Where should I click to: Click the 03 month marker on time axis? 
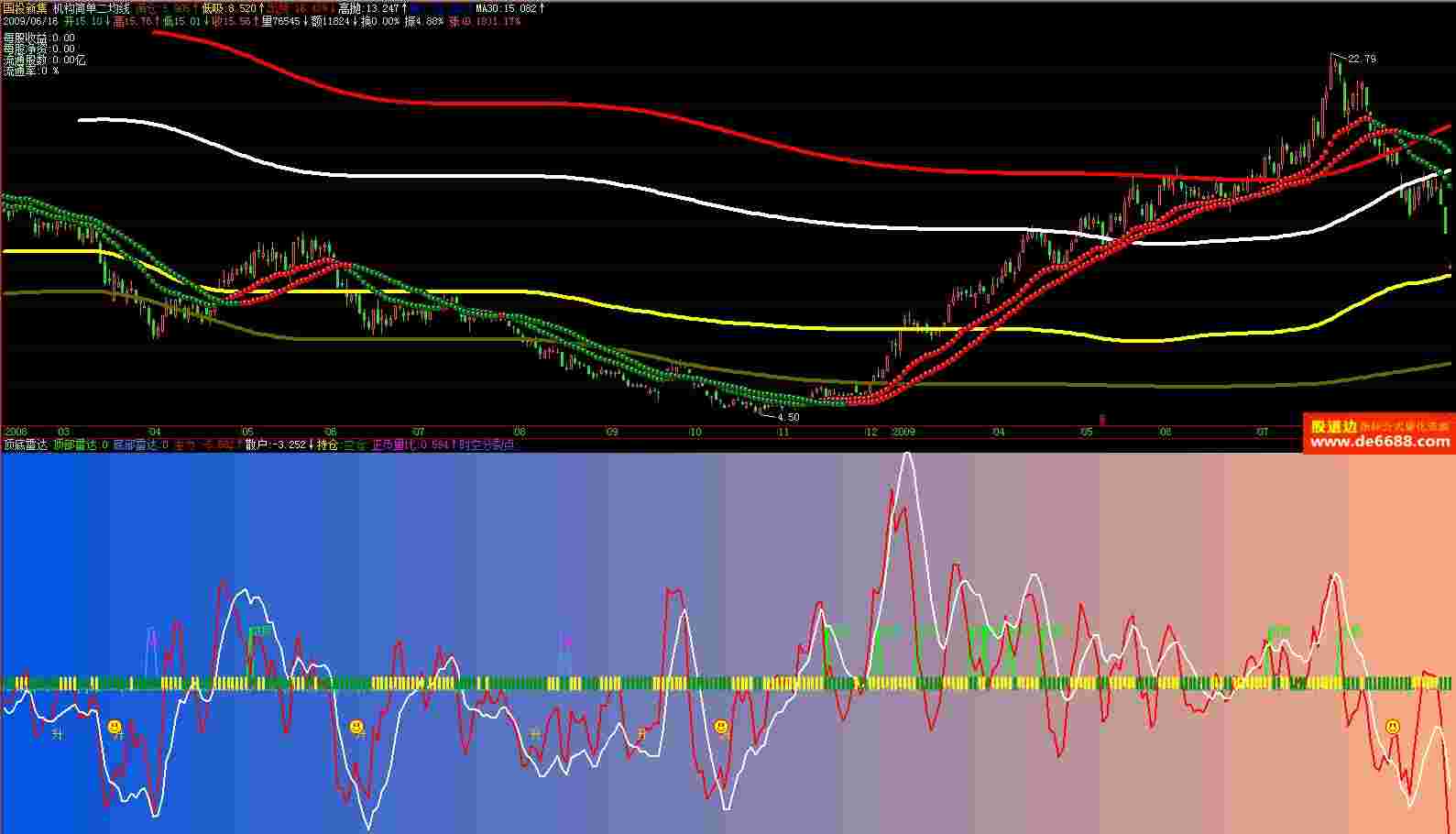(x=63, y=431)
